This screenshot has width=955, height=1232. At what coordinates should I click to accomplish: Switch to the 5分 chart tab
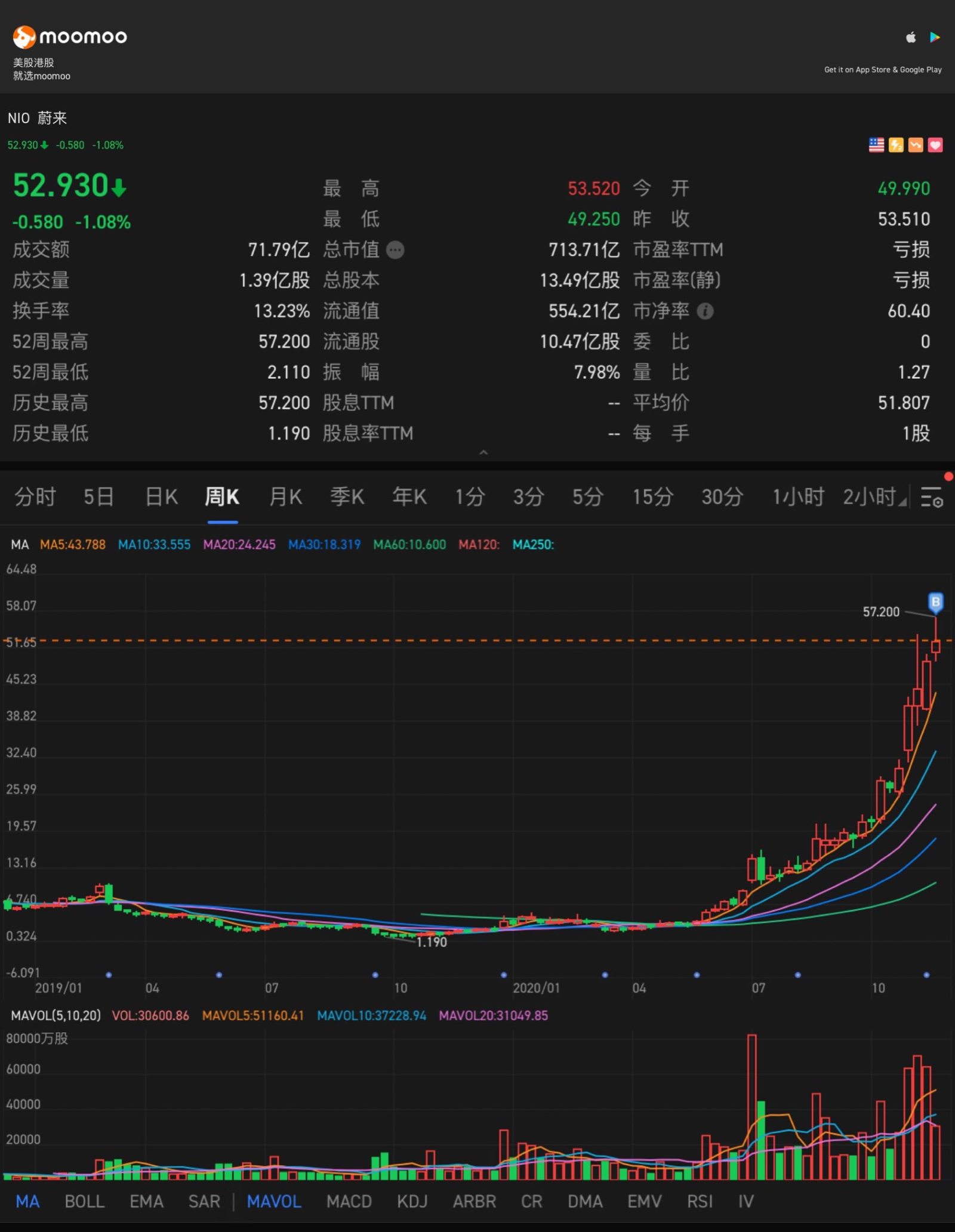588,496
